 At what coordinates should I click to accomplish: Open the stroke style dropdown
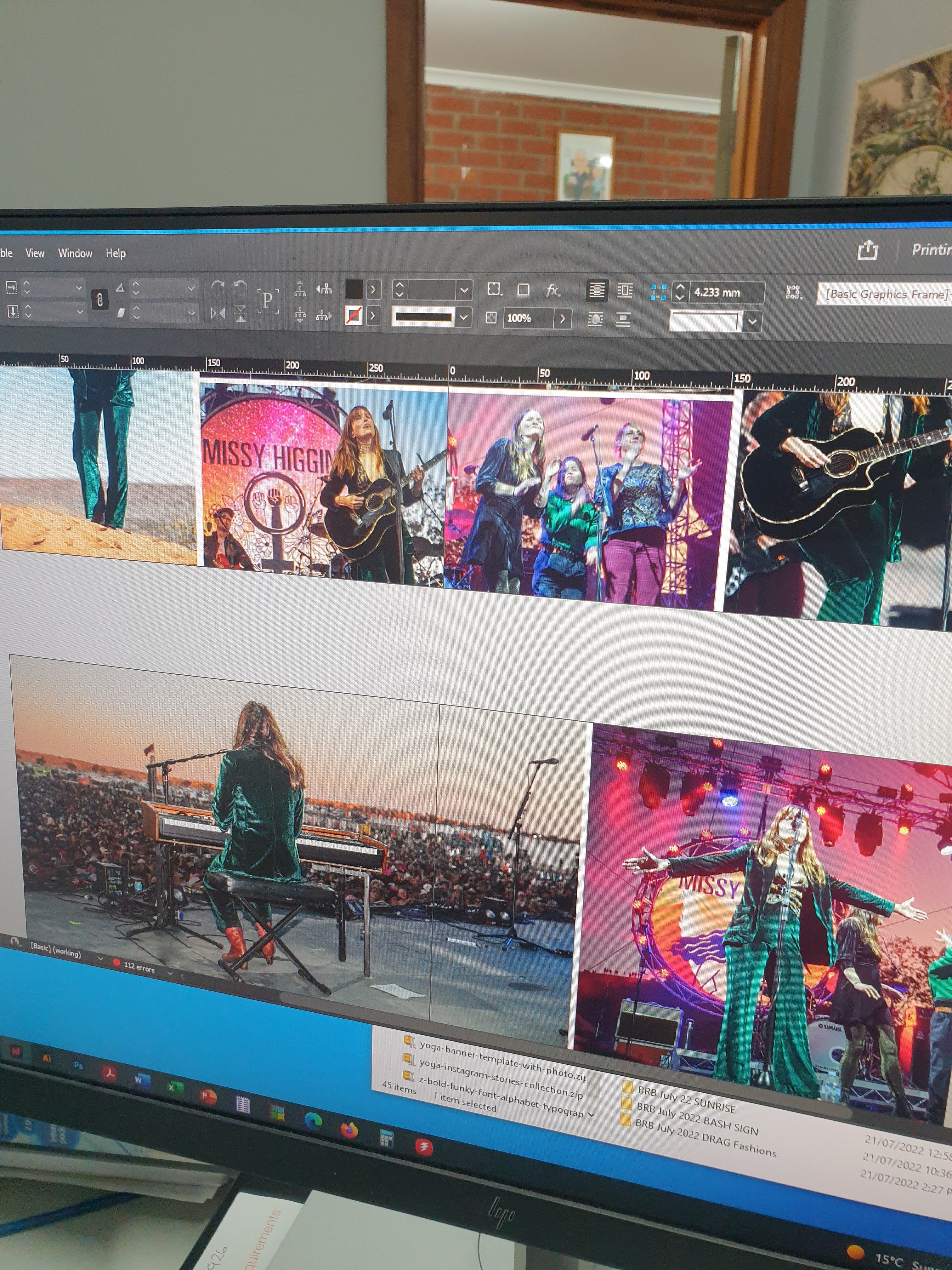463,317
